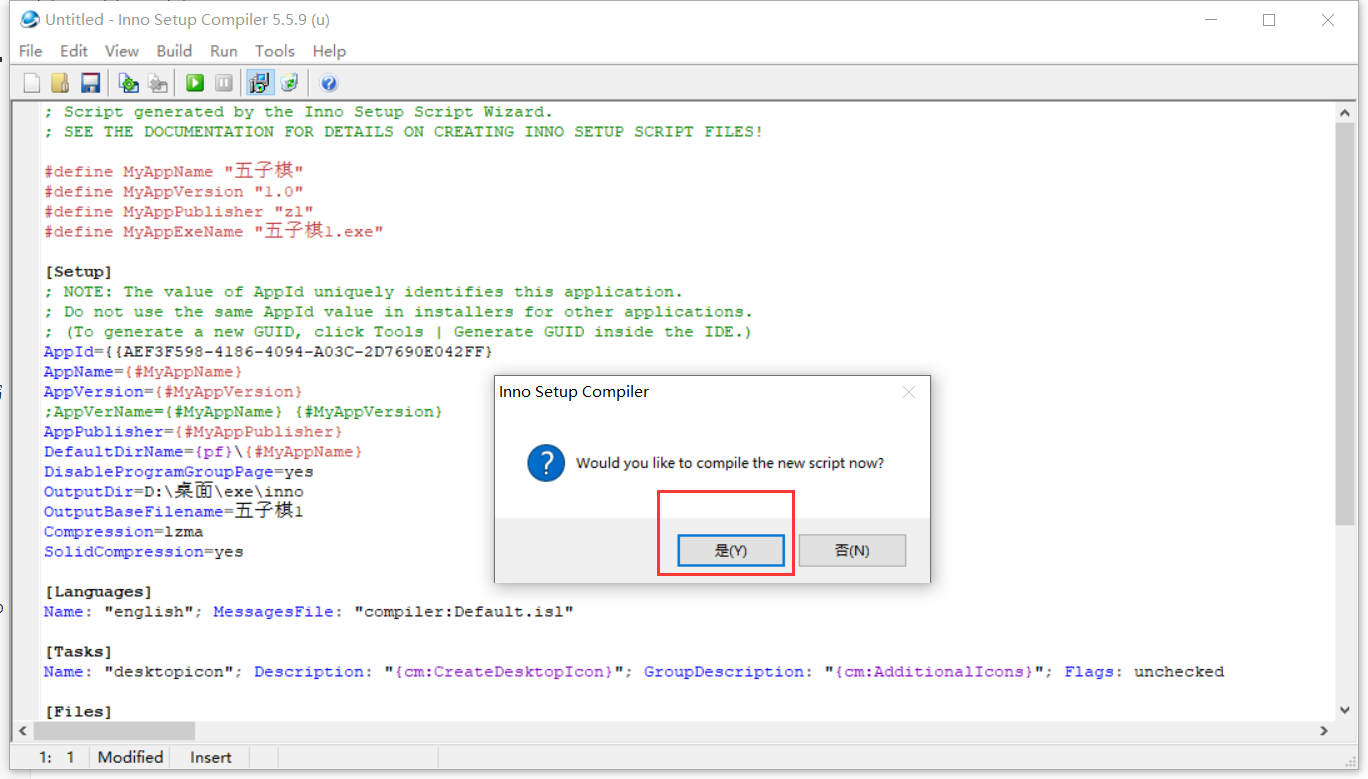The height and width of the screenshot is (779, 1368).
Task: Select the Target Setup toolbar icon
Action: pos(260,83)
